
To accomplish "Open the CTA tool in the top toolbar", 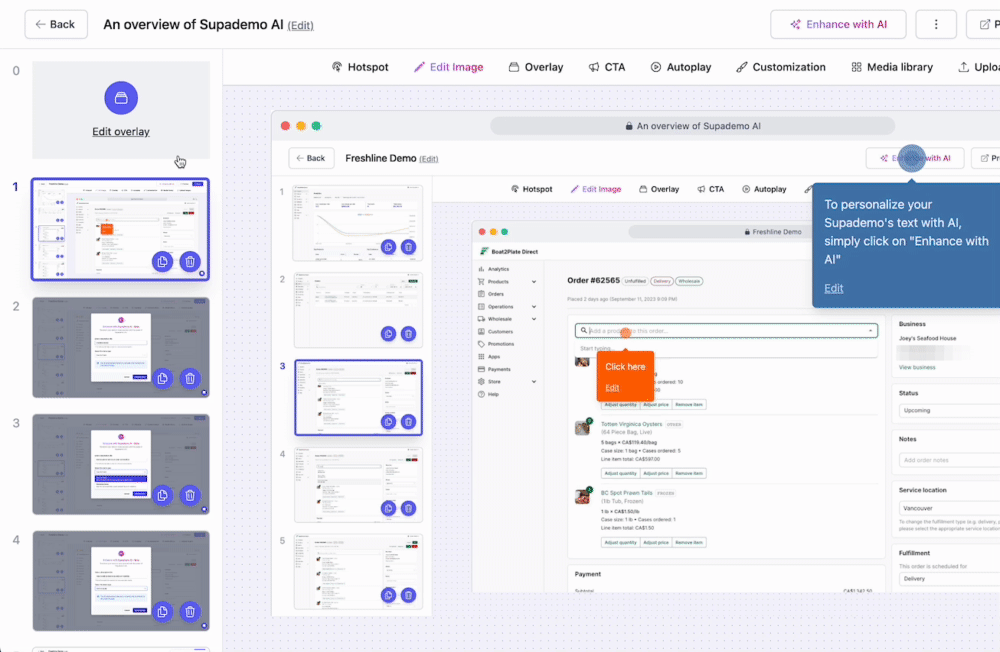I will coord(607,67).
